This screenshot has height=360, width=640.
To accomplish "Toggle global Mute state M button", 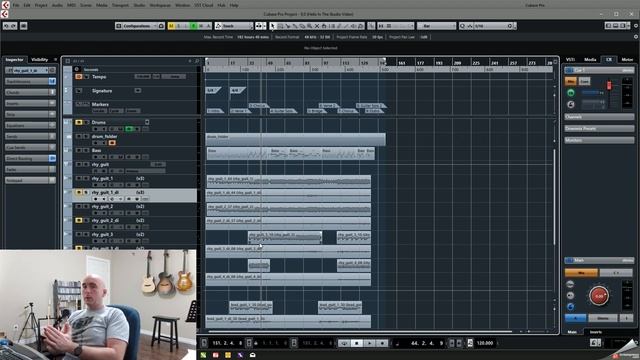I will coord(171,26).
